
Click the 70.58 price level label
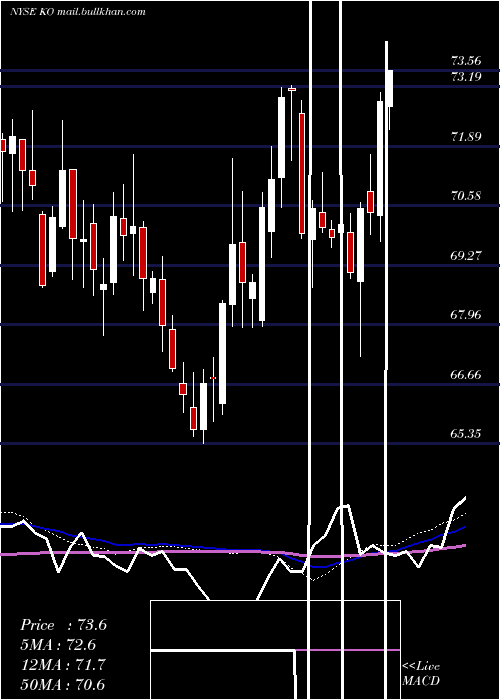pyautogui.click(x=466, y=196)
